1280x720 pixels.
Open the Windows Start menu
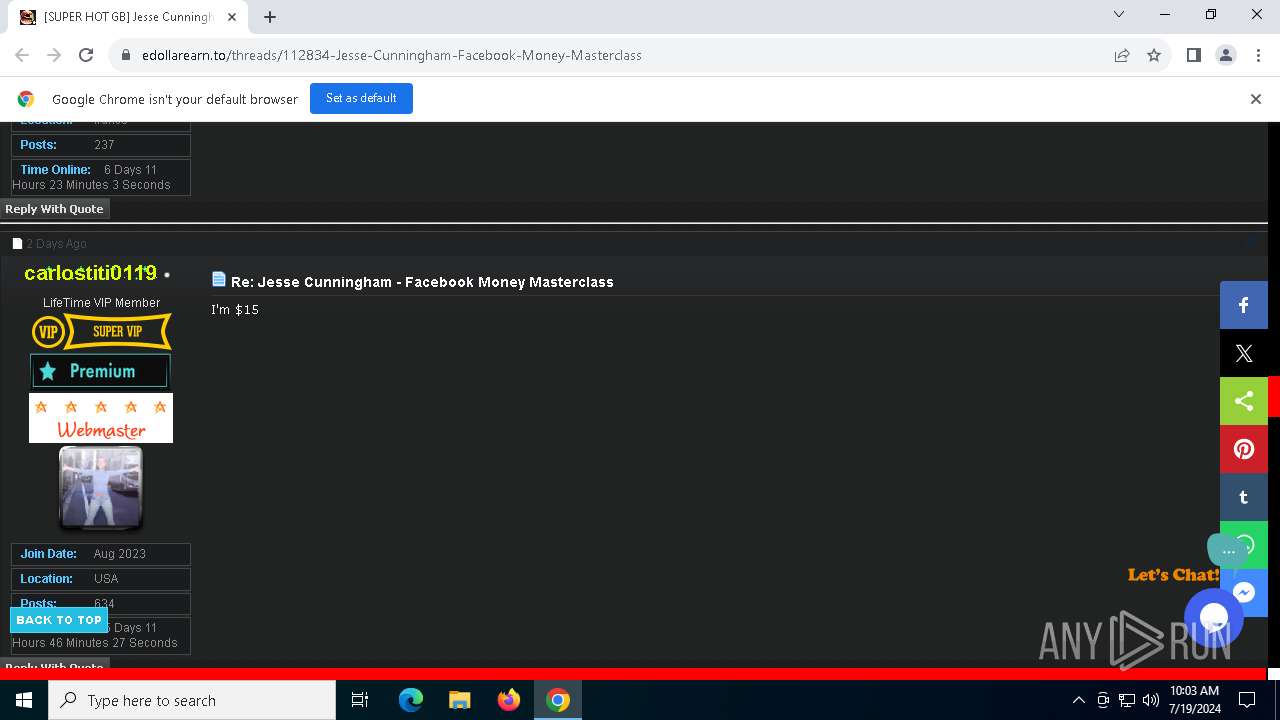click(24, 700)
